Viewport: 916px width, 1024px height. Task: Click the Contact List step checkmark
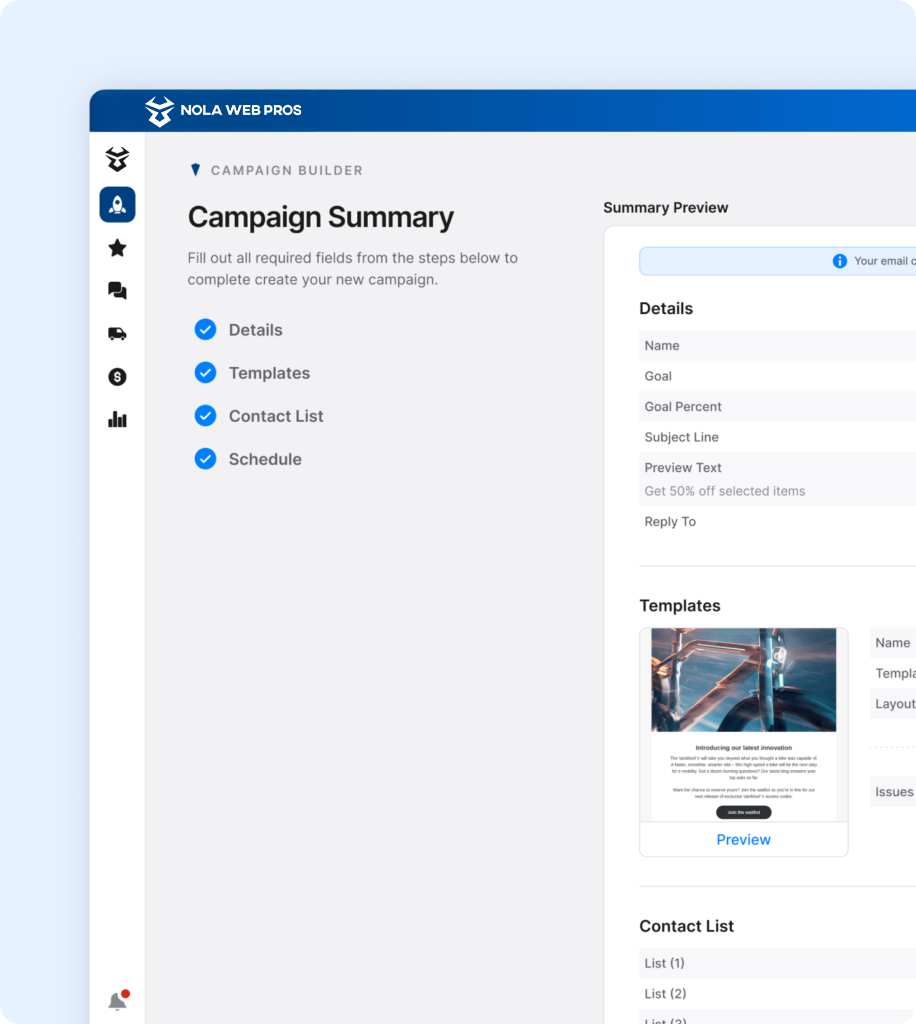tap(206, 416)
